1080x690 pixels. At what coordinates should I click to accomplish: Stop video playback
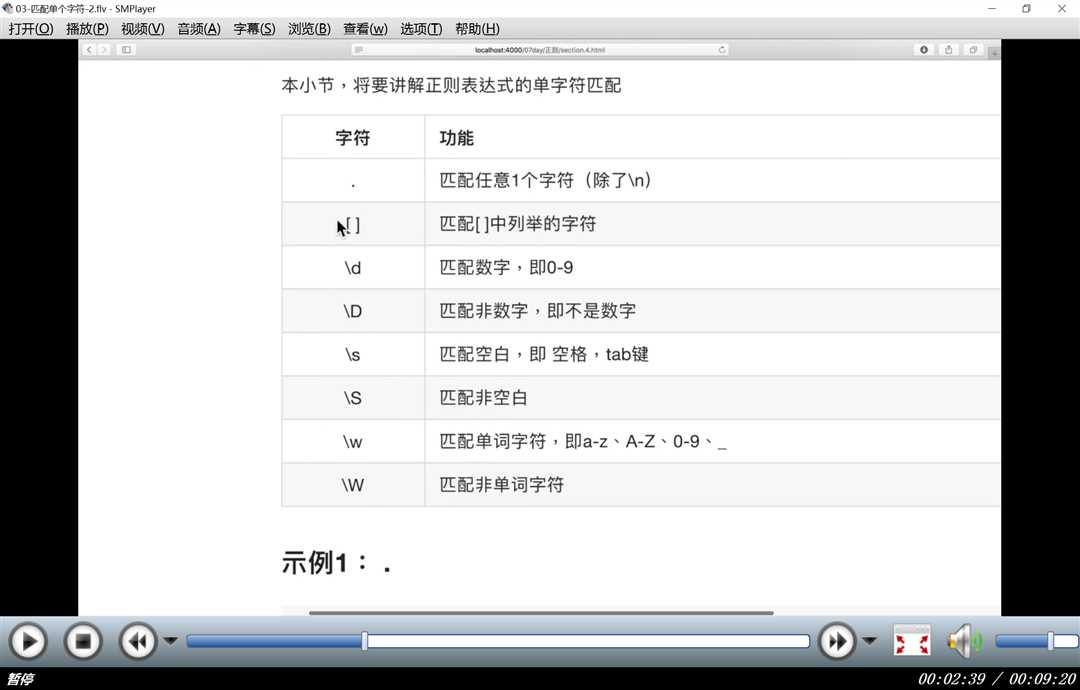click(83, 642)
